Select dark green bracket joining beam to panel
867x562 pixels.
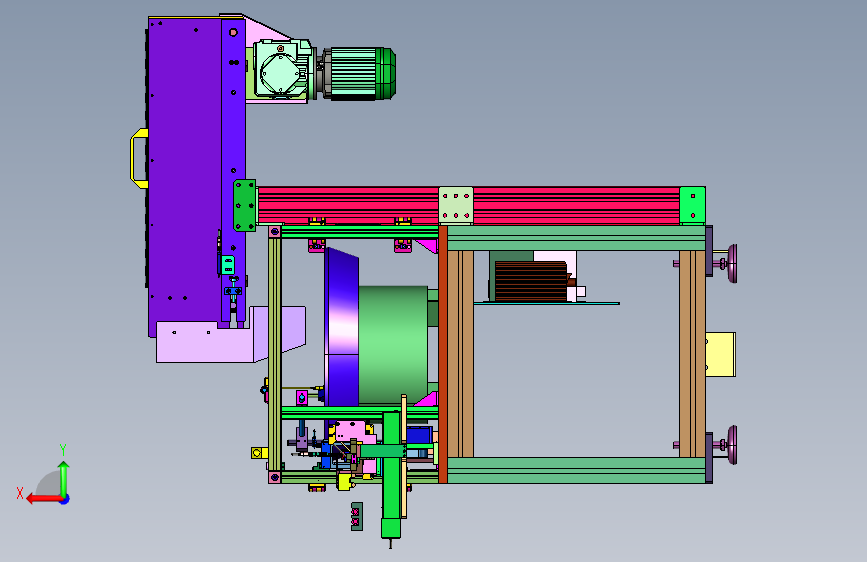tap(245, 205)
